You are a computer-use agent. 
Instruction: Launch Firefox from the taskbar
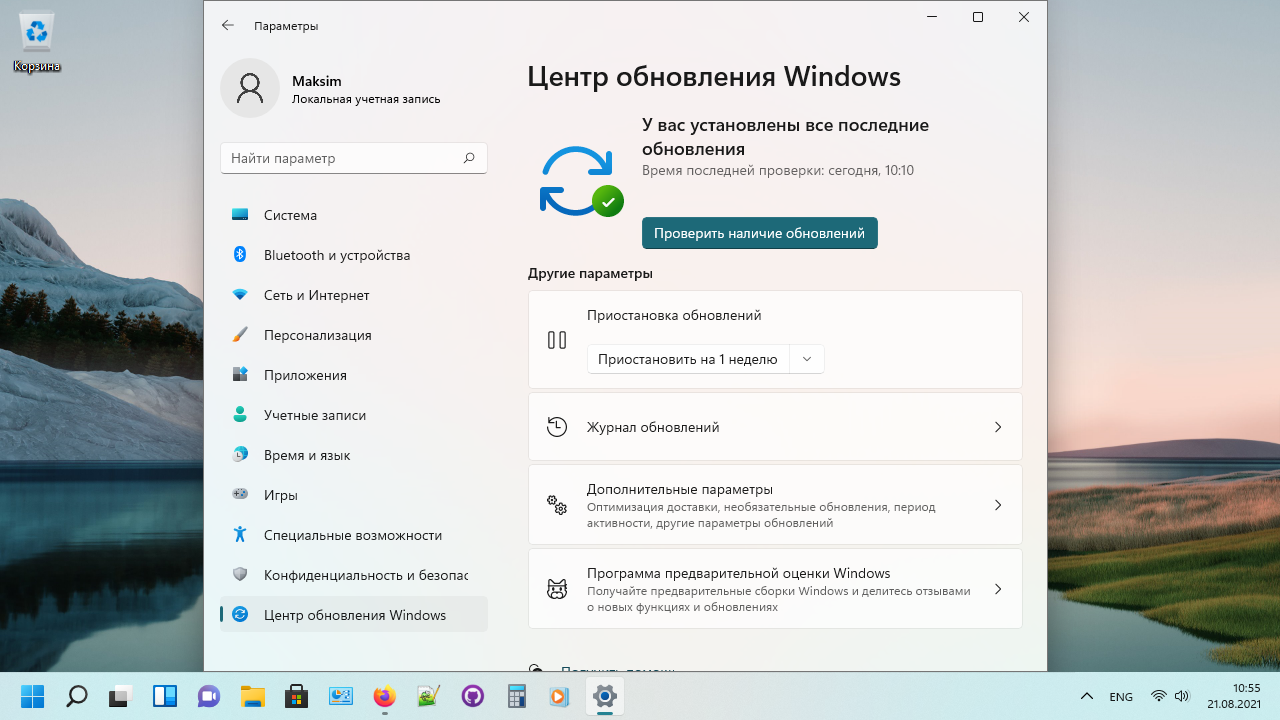pos(384,696)
